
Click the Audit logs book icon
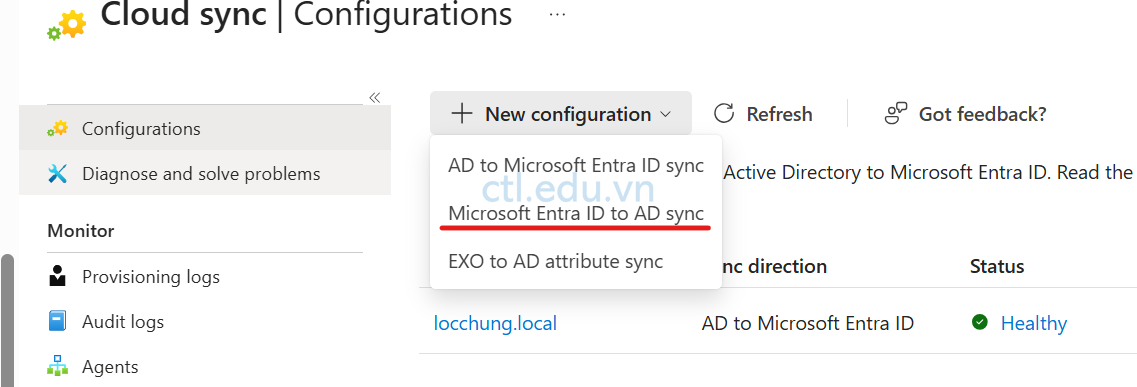tap(57, 321)
